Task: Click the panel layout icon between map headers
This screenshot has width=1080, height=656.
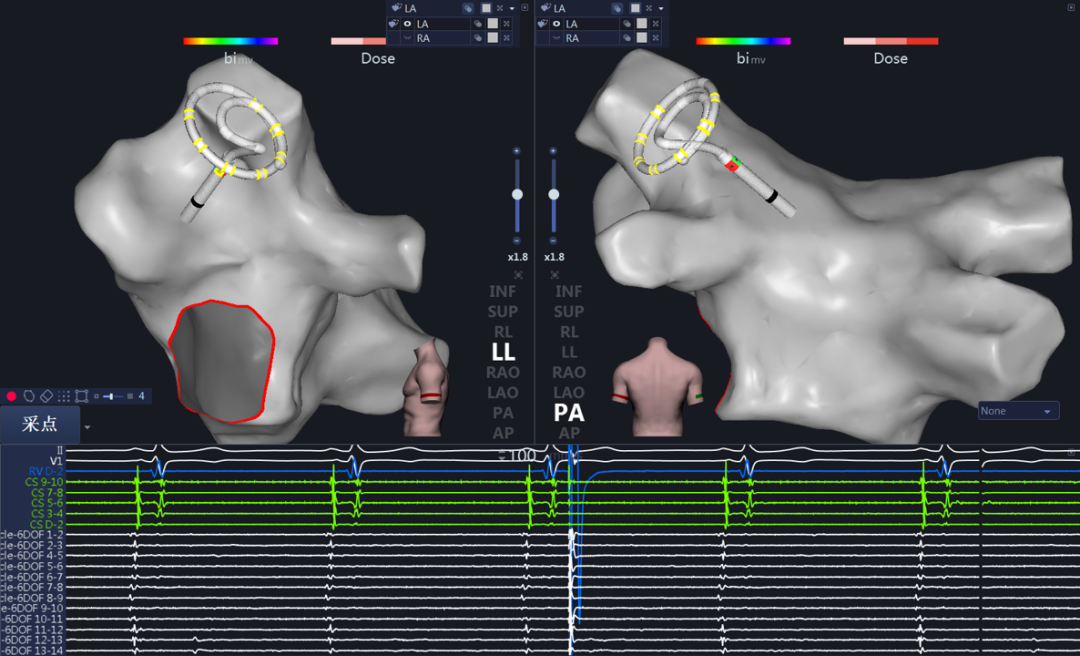Action: [525, 8]
